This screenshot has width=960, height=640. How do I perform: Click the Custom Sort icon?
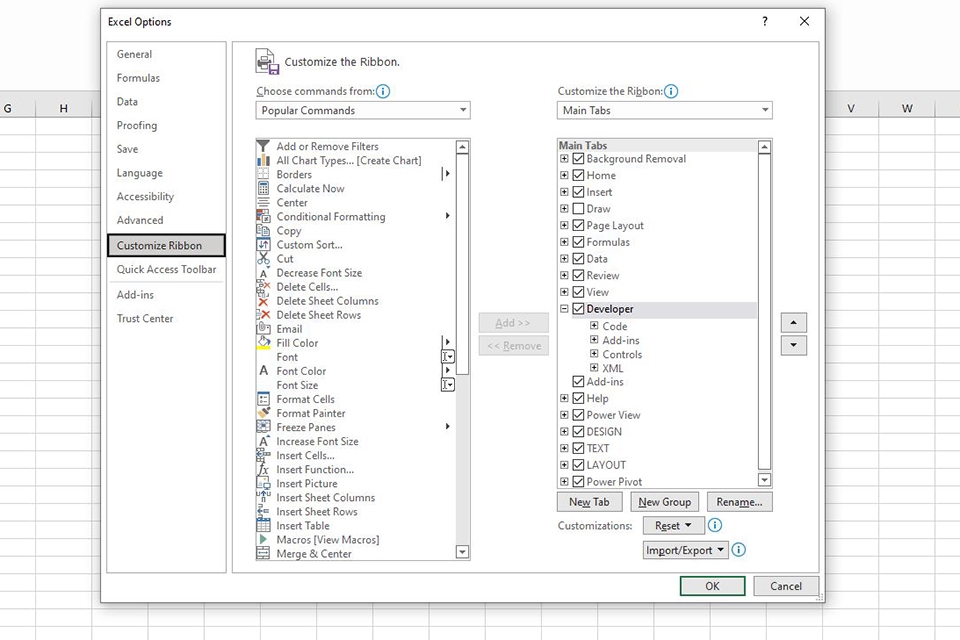point(263,245)
